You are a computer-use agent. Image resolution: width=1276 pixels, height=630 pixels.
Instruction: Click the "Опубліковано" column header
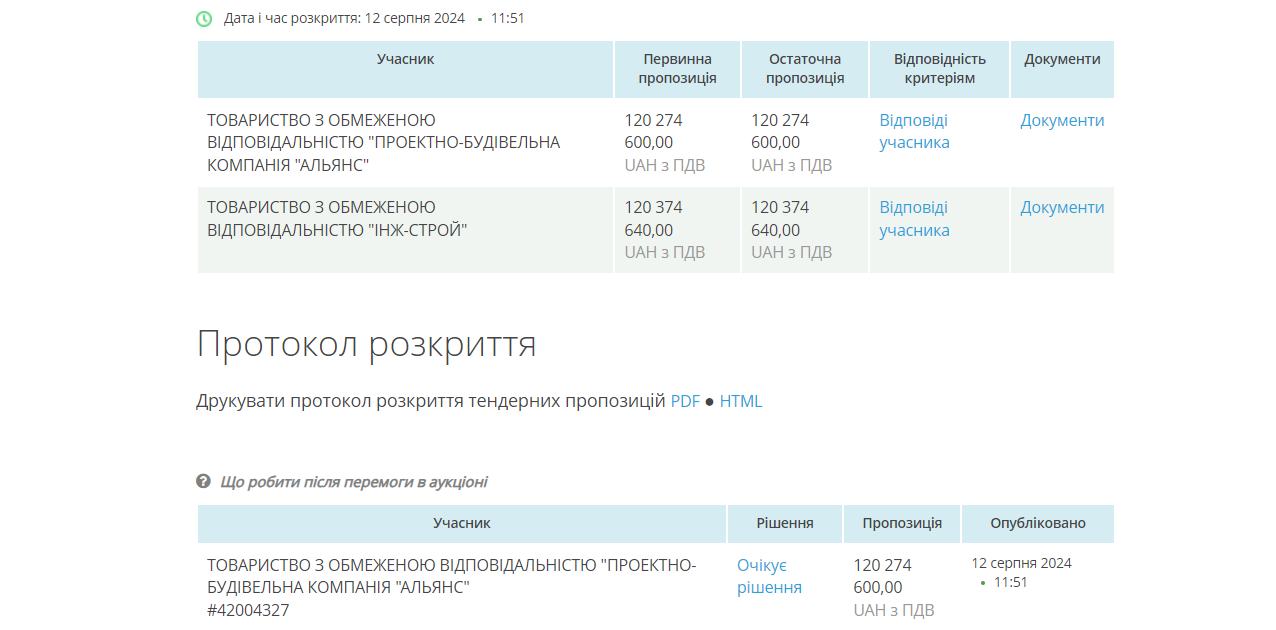pyautogui.click(x=1037, y=523)
